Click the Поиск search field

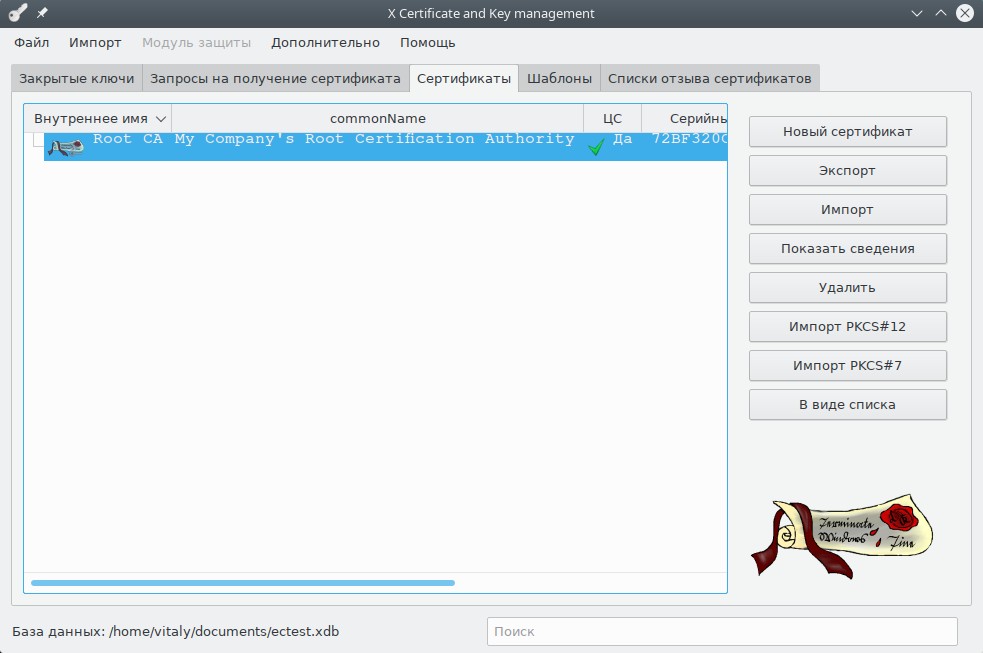[x=721, y=632]
